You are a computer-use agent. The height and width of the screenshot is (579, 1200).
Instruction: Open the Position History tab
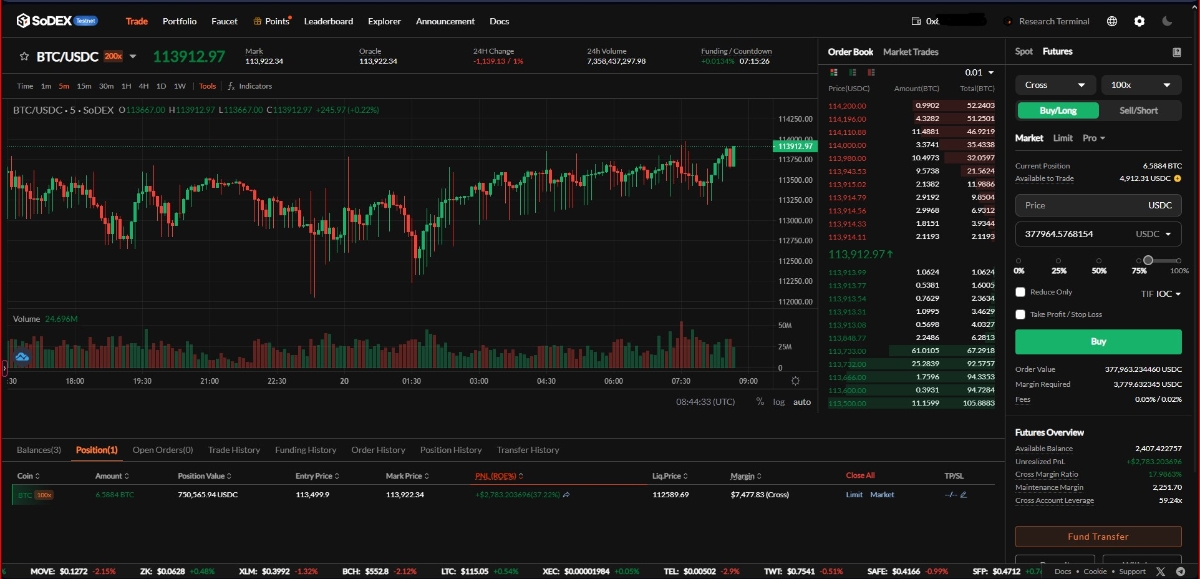coord(450,450)
